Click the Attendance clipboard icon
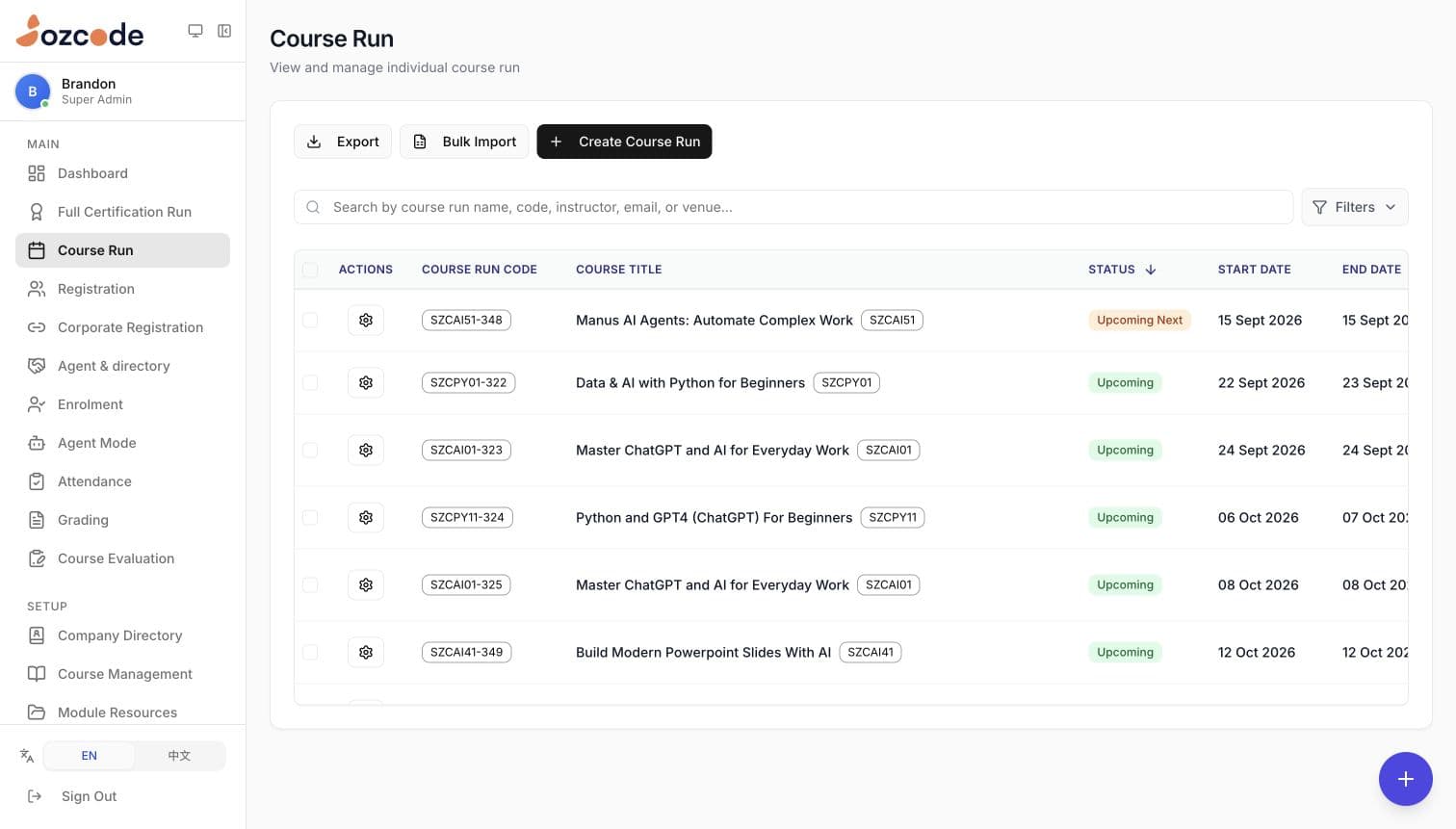Image resolution: width=1456 pixels, height=829 pixels. (x=37, y=481)
